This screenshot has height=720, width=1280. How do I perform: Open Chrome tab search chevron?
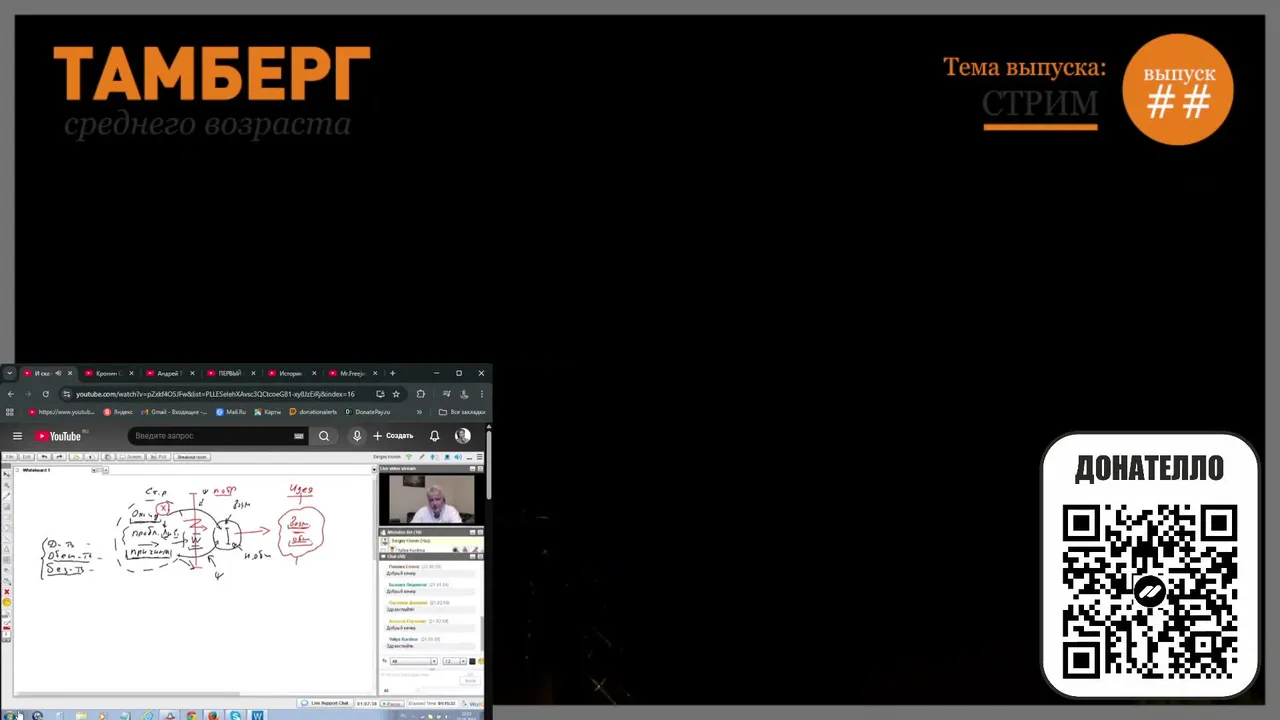point(9,373)
